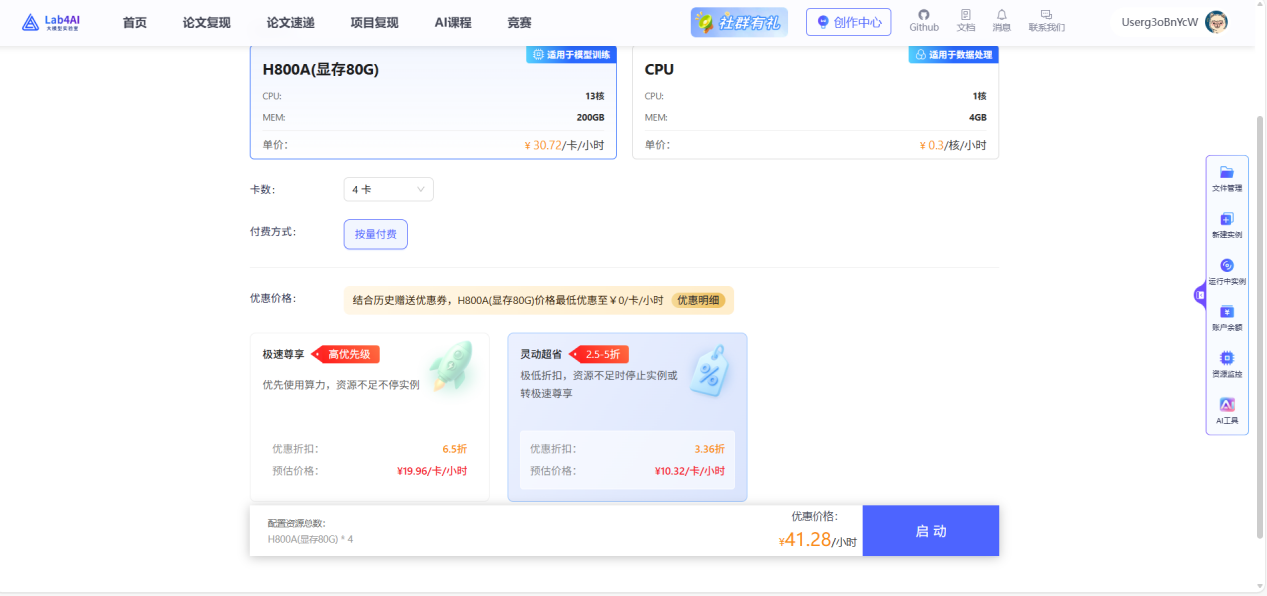
Task: Collapse the right sidebar handle
Action: [x=1200, y=295]
